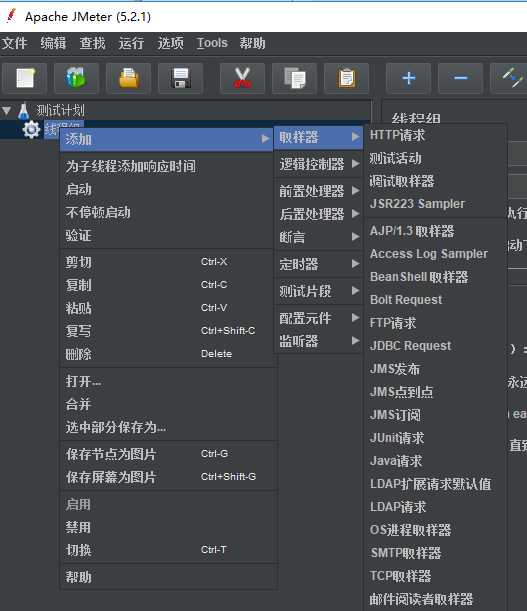This screenshot has height=611, width=527.
Task: Click the New test plan toolbar icon
Action: pyautogui.click(x=25, y=78)
